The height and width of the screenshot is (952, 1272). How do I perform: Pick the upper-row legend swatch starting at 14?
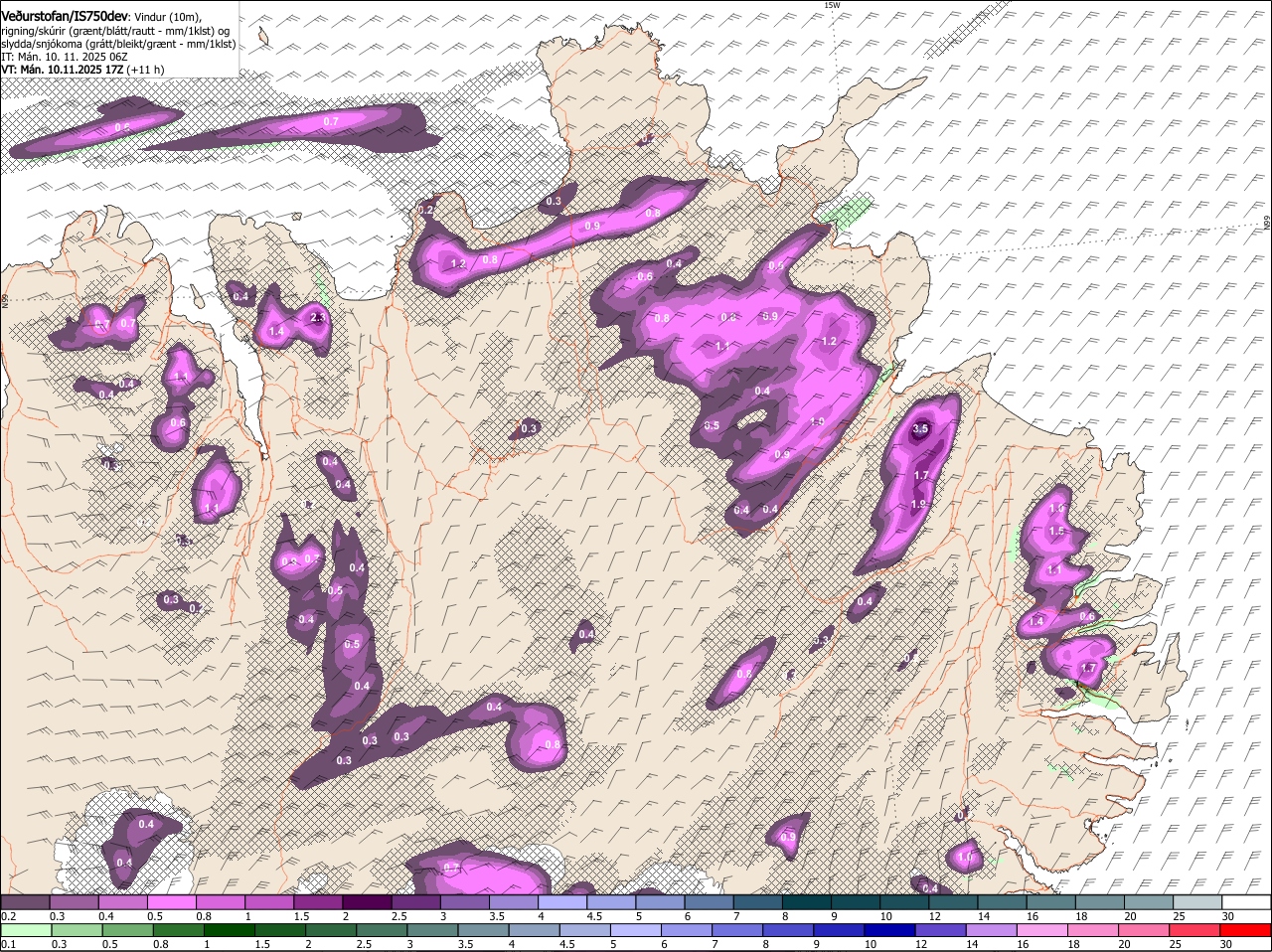pyautogui.click(x=1003, y=902)
